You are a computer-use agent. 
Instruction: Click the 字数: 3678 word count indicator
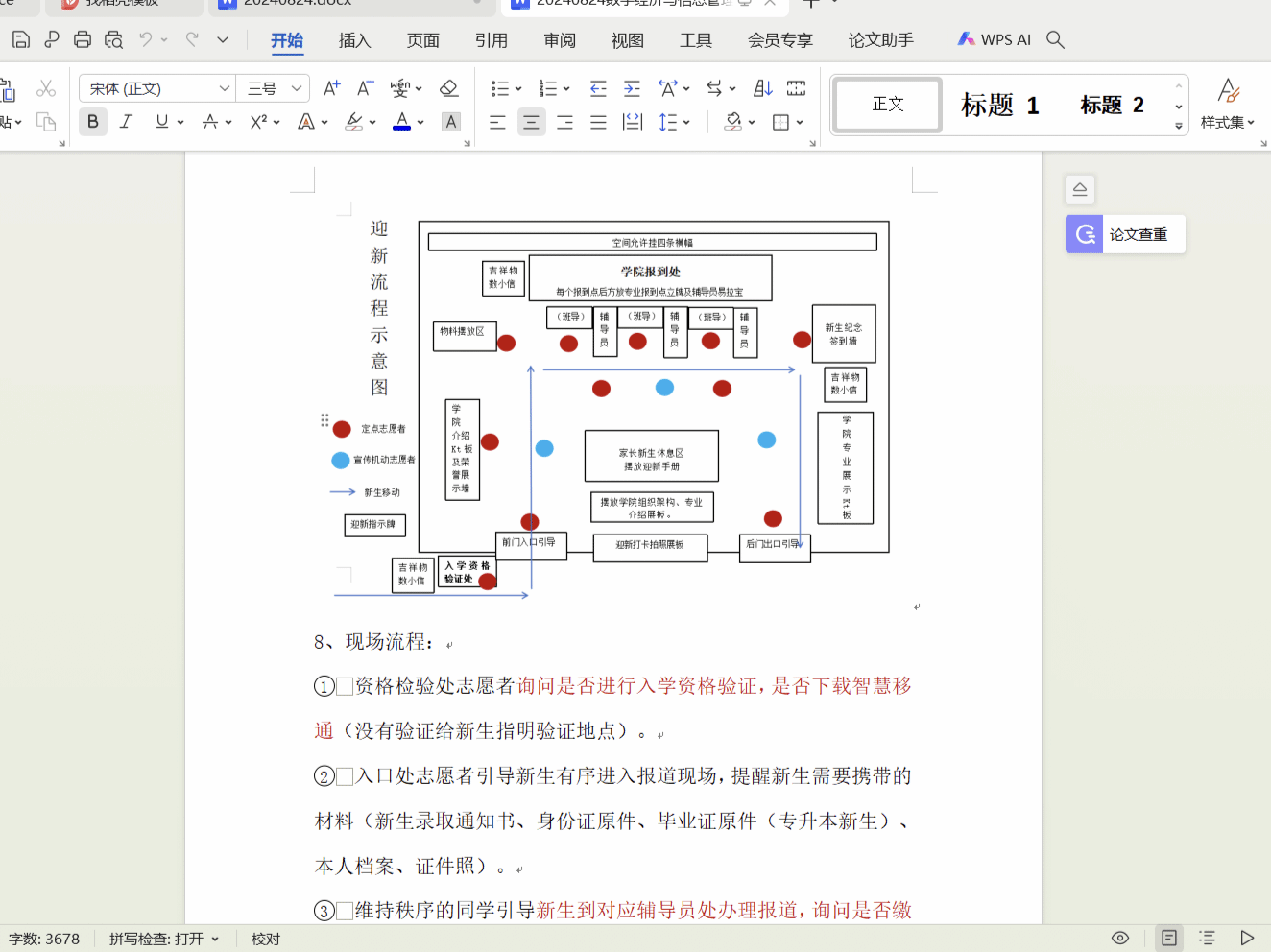pyautogui.click(x=44, y=939)
